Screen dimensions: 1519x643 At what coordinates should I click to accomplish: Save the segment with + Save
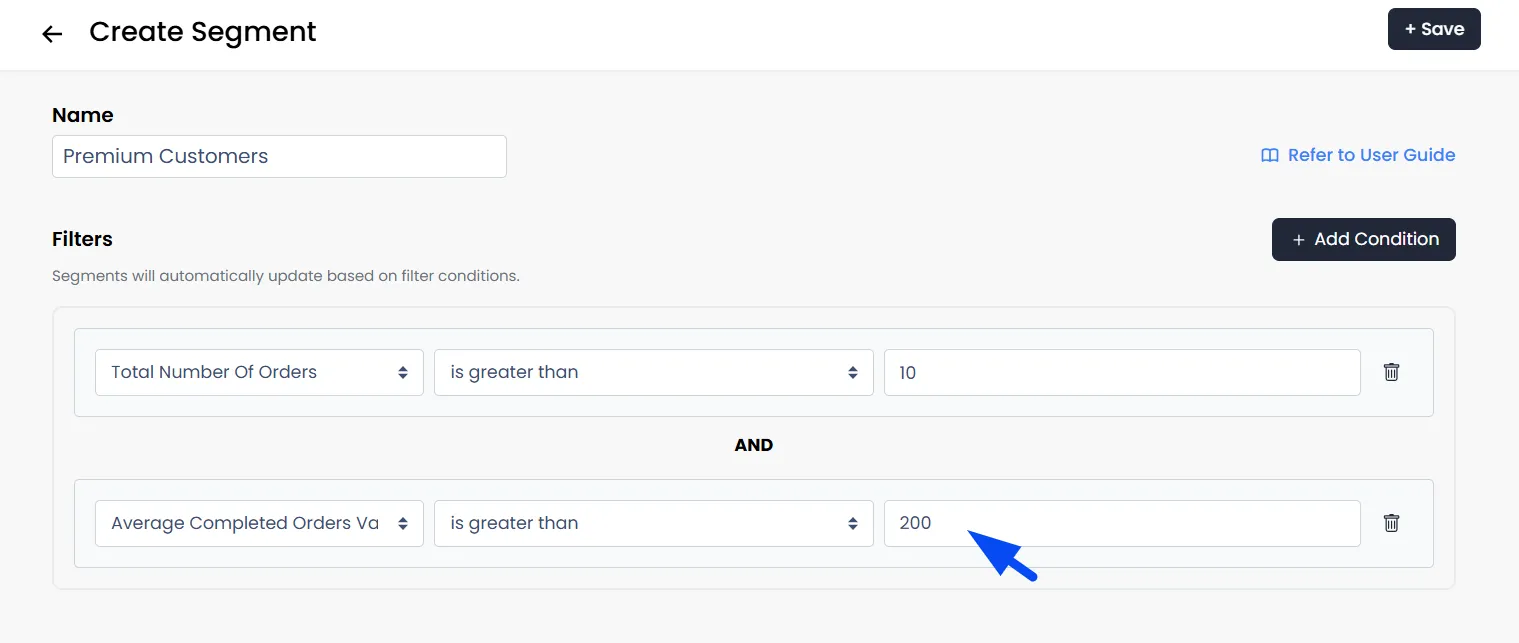click(1434, 29)
